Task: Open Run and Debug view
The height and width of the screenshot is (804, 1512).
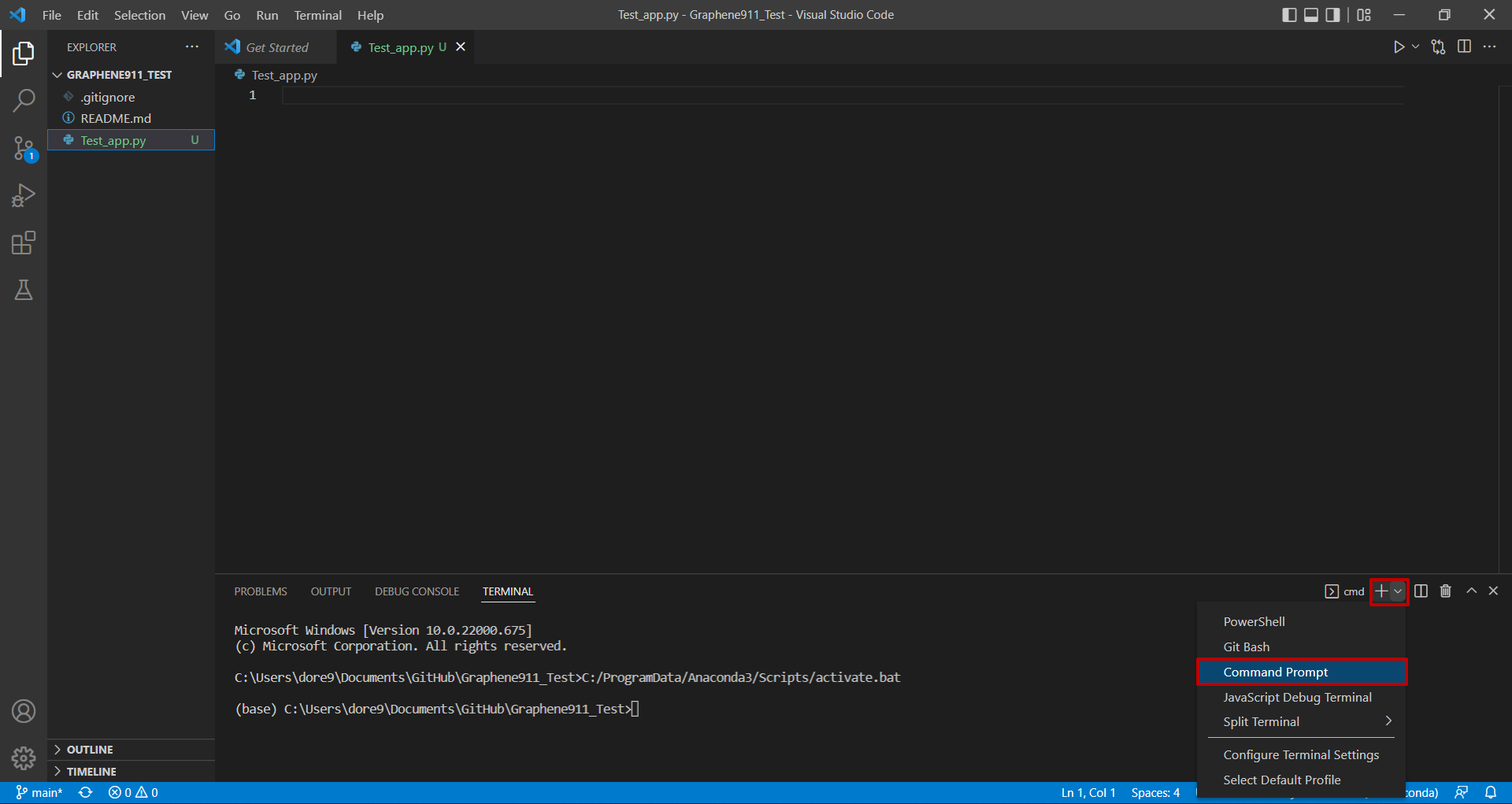Action: pos(24,195)
